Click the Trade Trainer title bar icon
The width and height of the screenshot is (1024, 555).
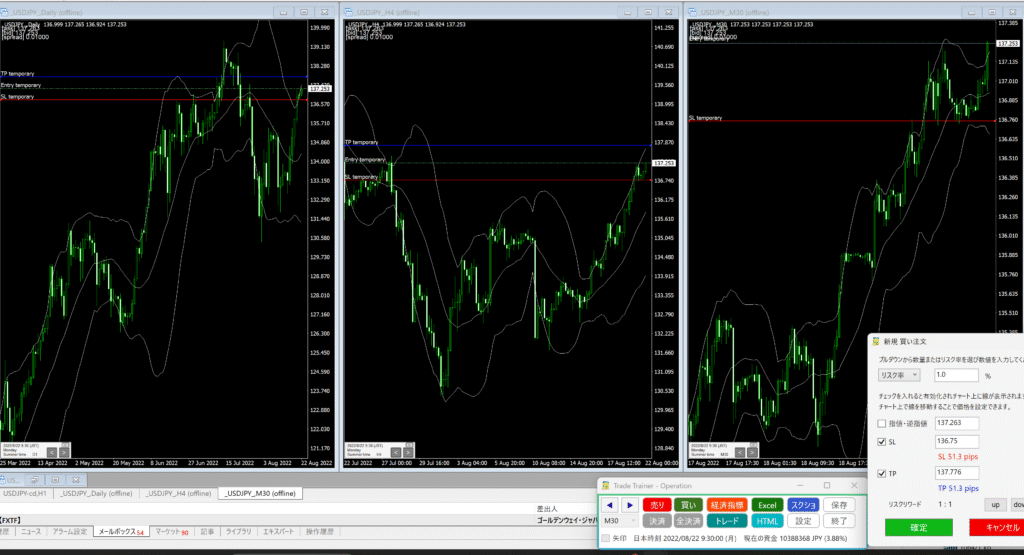click(x=605, y=486)
